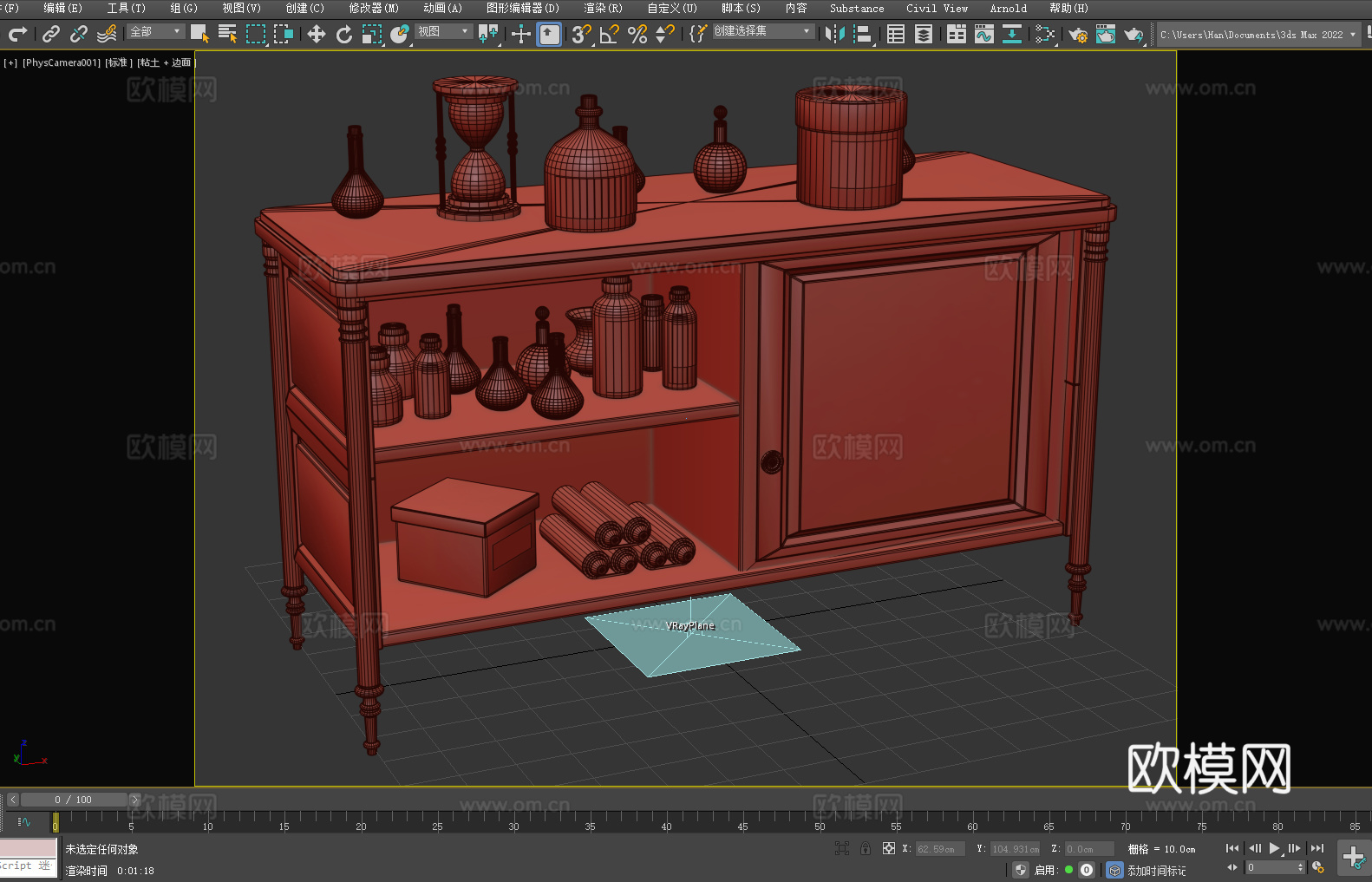1372x882 pixels.
Task: Activate the Select and Rotate tool
Action: (x=344, y=34)
